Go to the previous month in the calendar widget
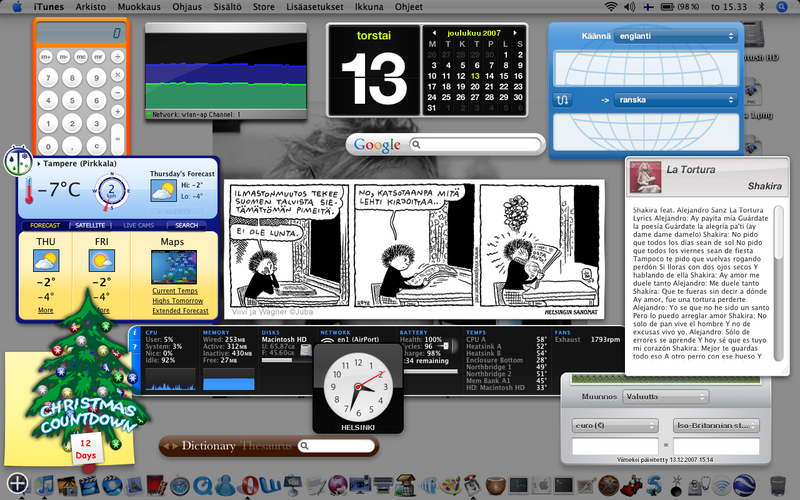The height and width of the screenshot is (500, 800). click(x=434, y=33)
